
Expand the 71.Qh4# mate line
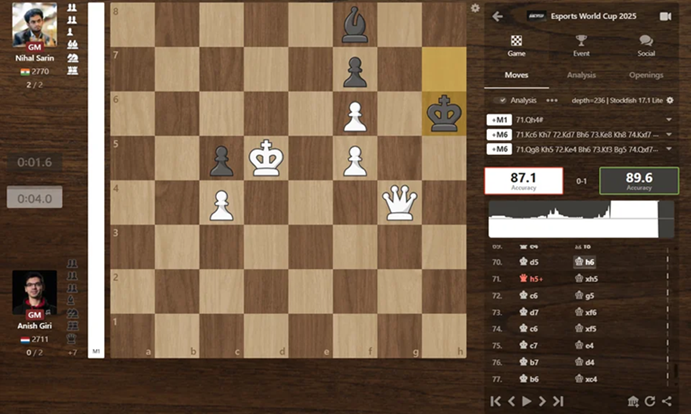[x=667, y=119]
